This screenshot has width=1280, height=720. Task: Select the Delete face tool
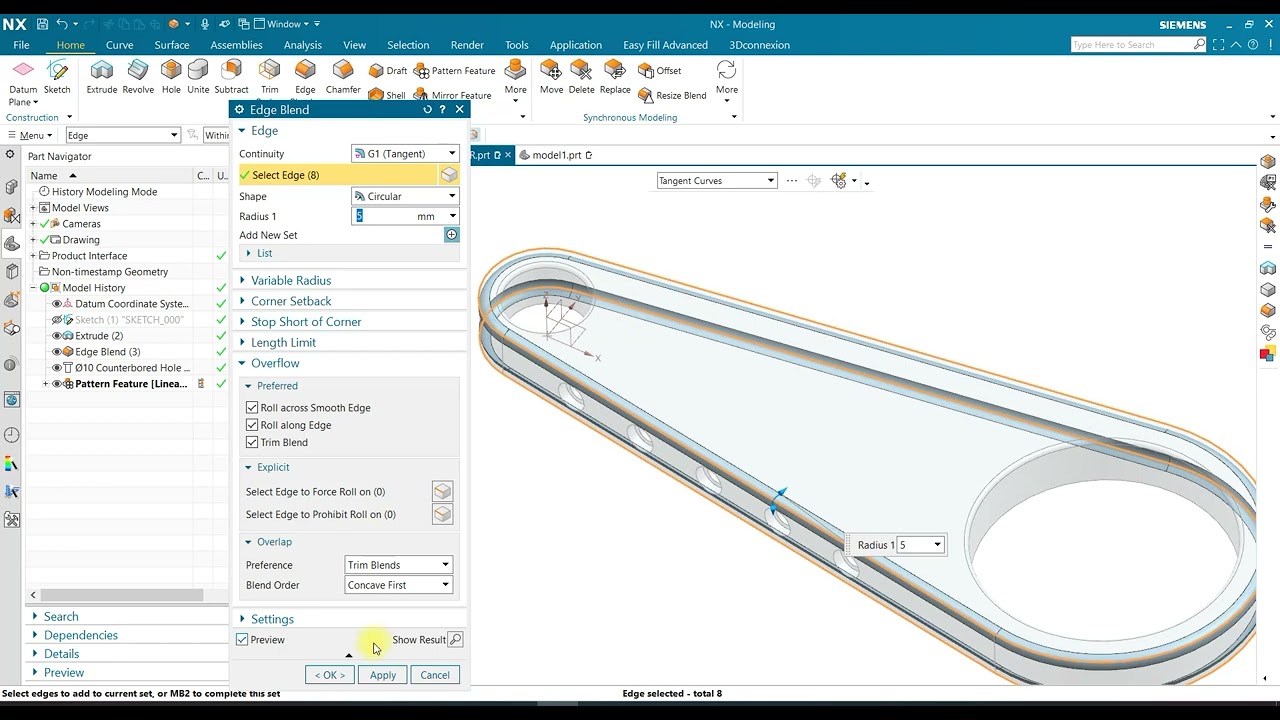(x=581, y=77)
